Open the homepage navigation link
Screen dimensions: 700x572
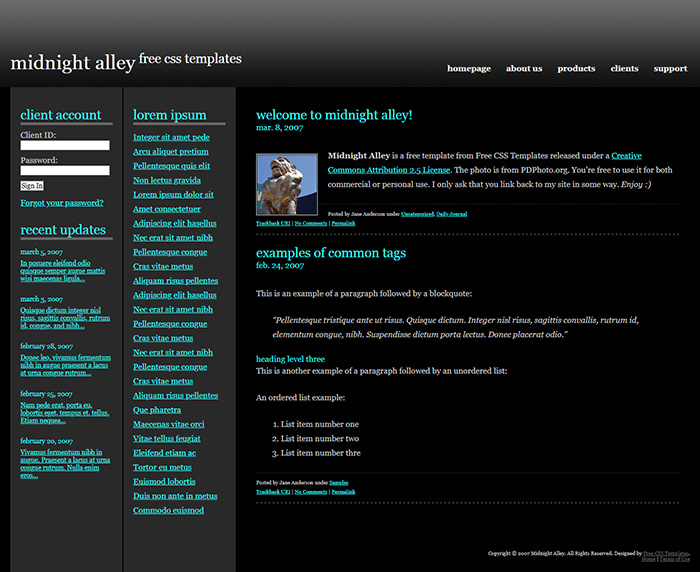469,68
